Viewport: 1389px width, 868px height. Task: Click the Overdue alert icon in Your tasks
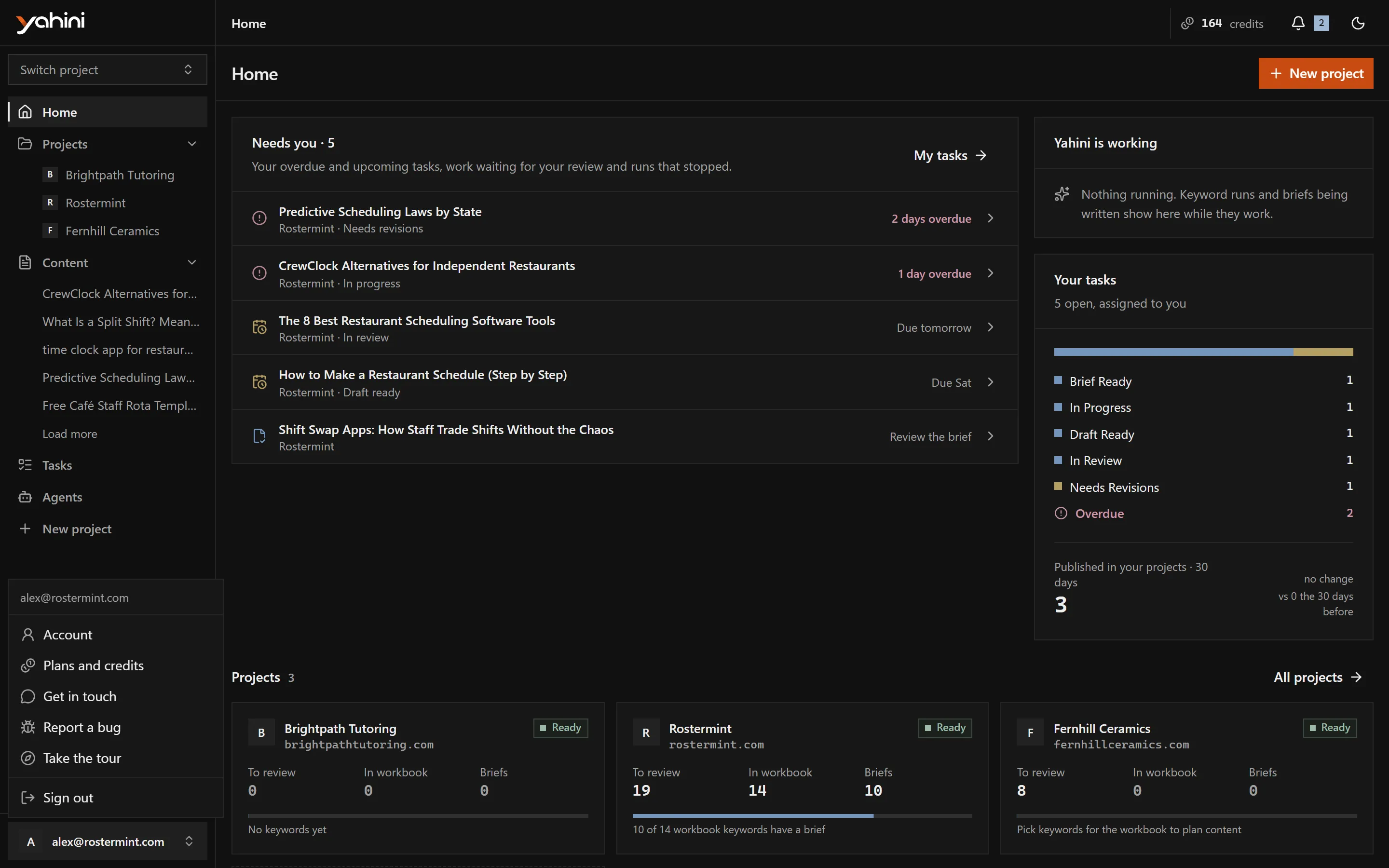pos(1061,513)
